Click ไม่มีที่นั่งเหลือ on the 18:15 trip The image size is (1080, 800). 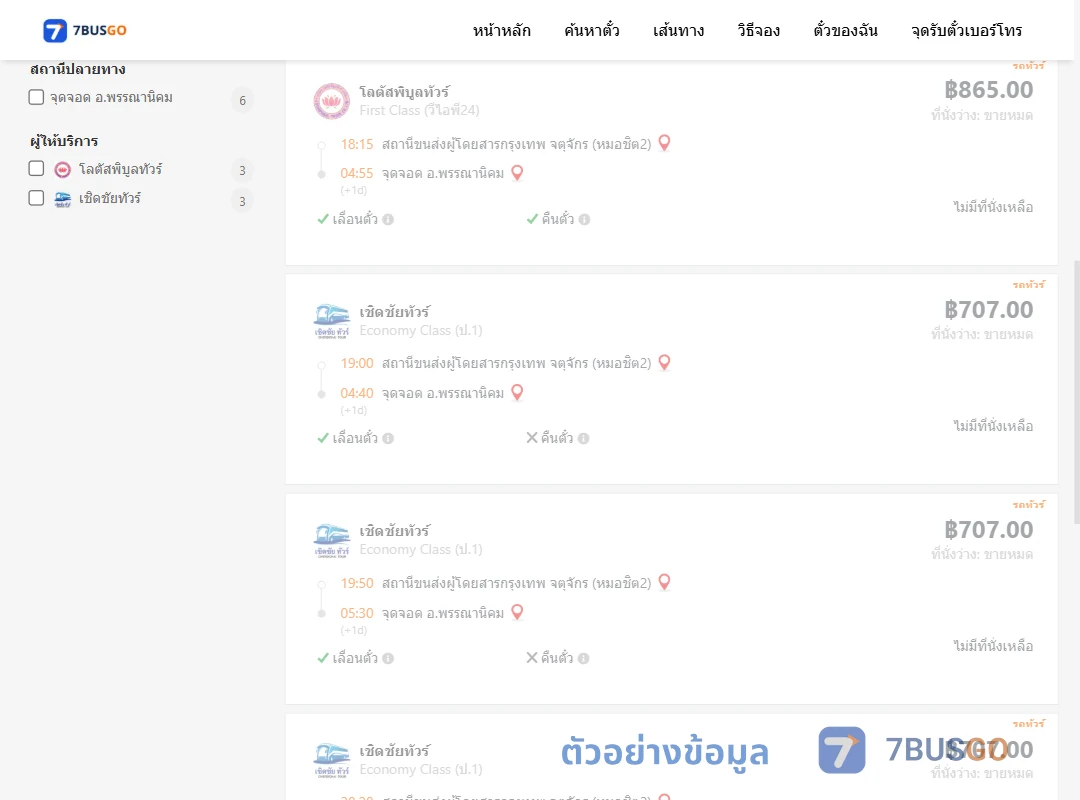coord(993,207)
